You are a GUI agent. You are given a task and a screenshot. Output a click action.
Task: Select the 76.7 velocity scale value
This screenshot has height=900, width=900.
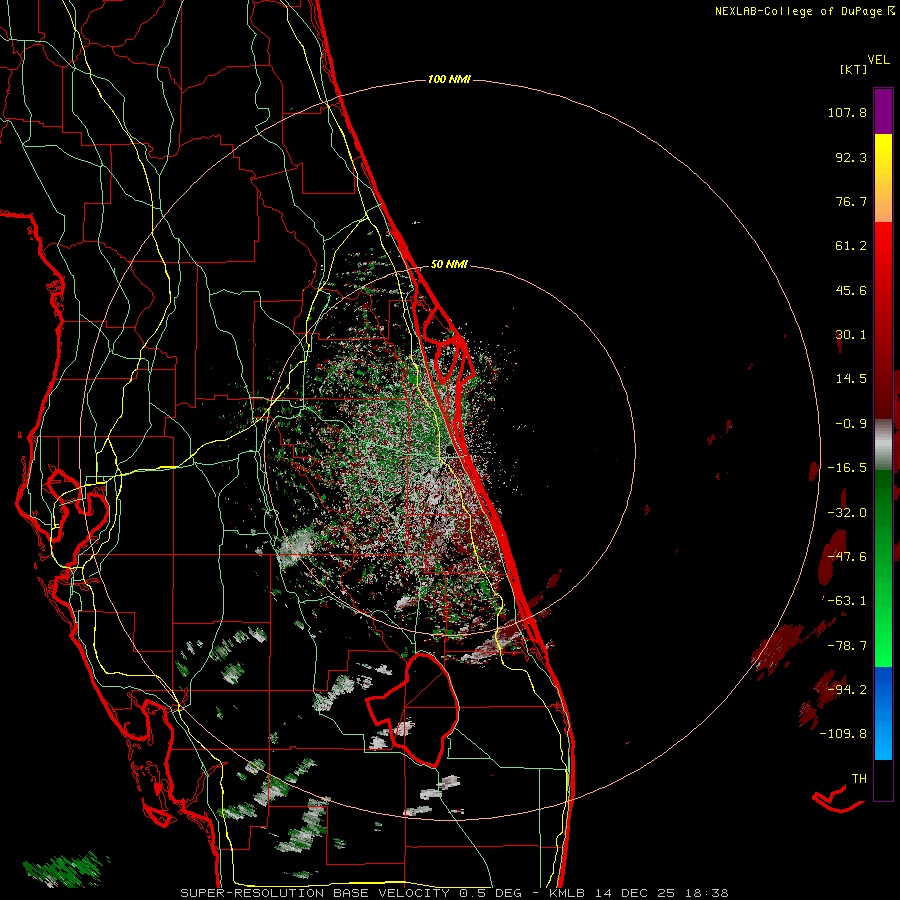(x=851, y=201)
